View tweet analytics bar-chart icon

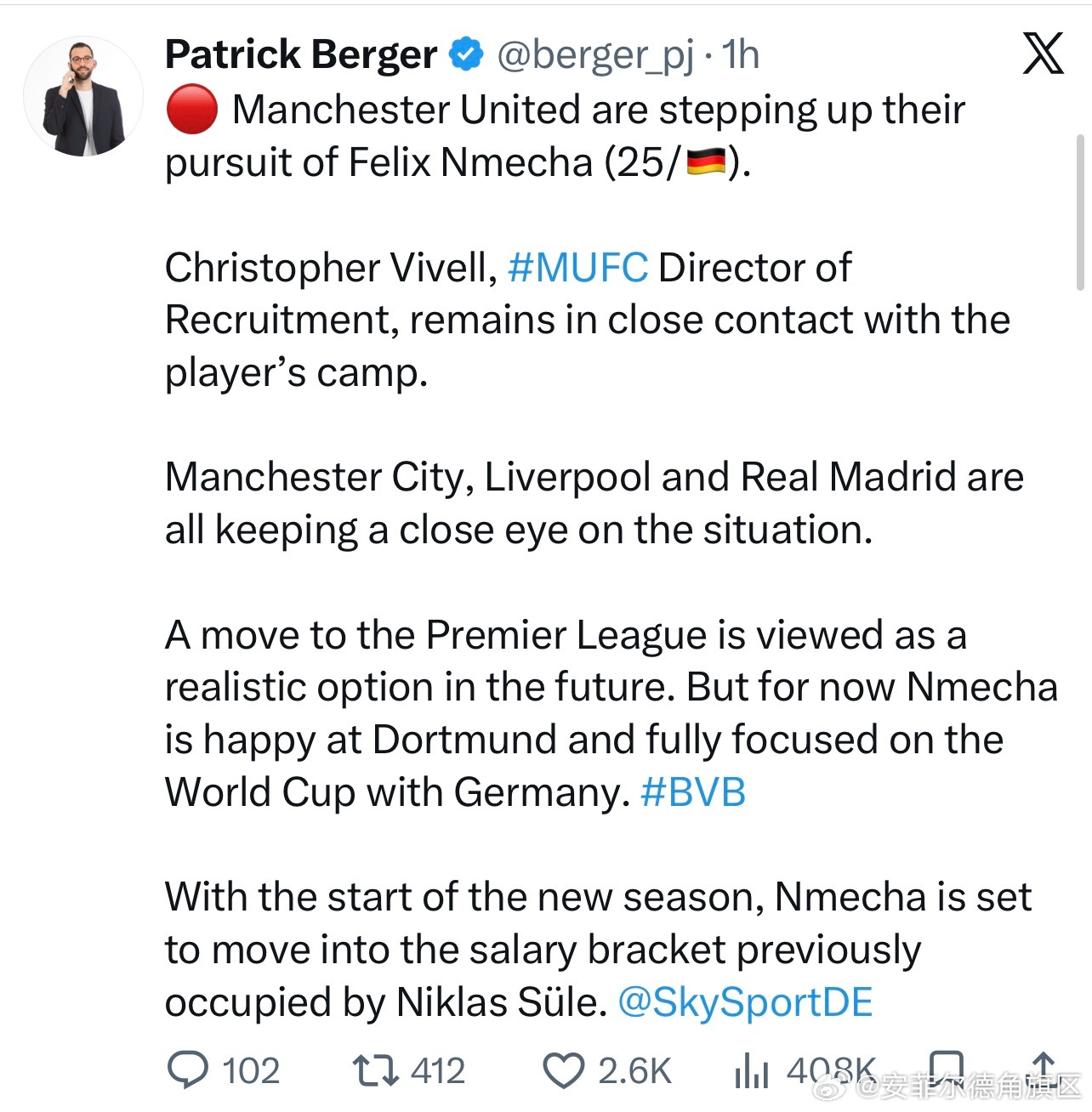[752, 1071]
